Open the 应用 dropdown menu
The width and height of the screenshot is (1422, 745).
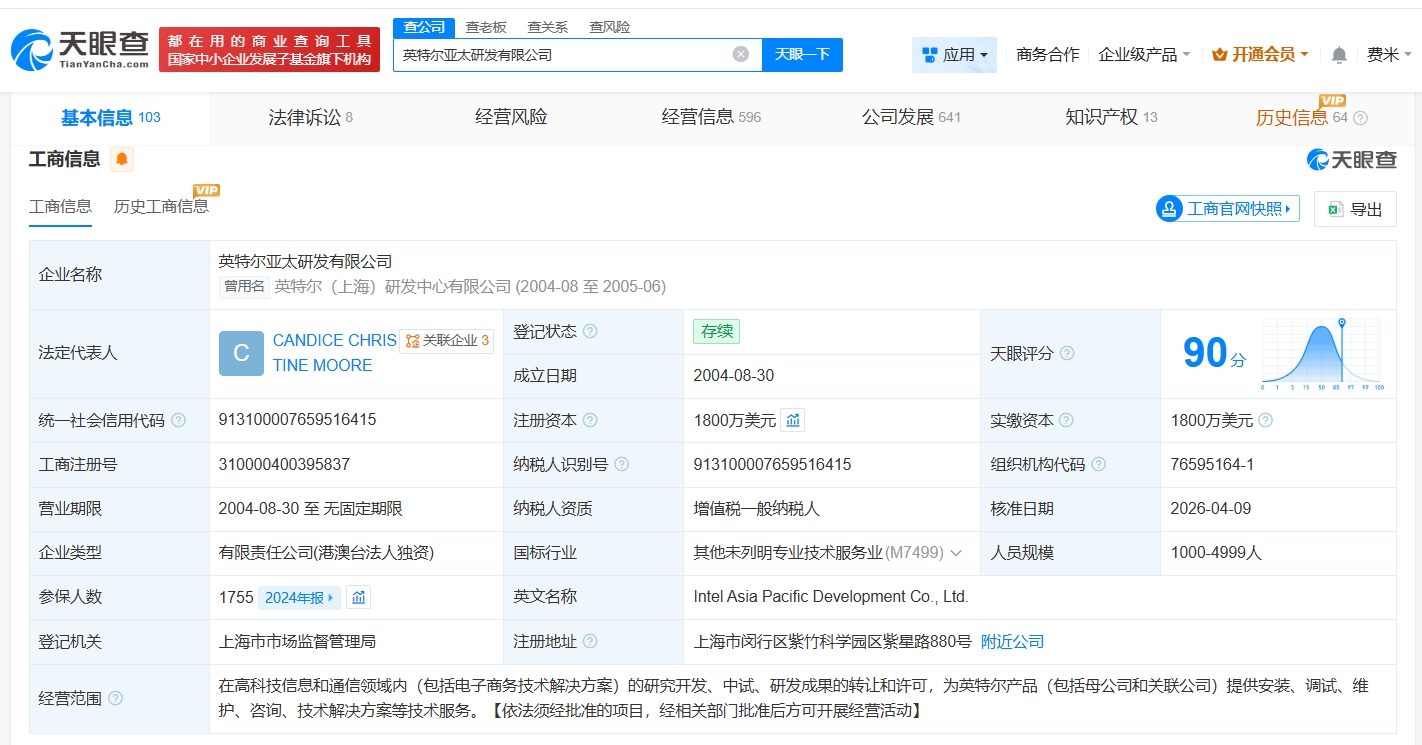tap(954, 55)
